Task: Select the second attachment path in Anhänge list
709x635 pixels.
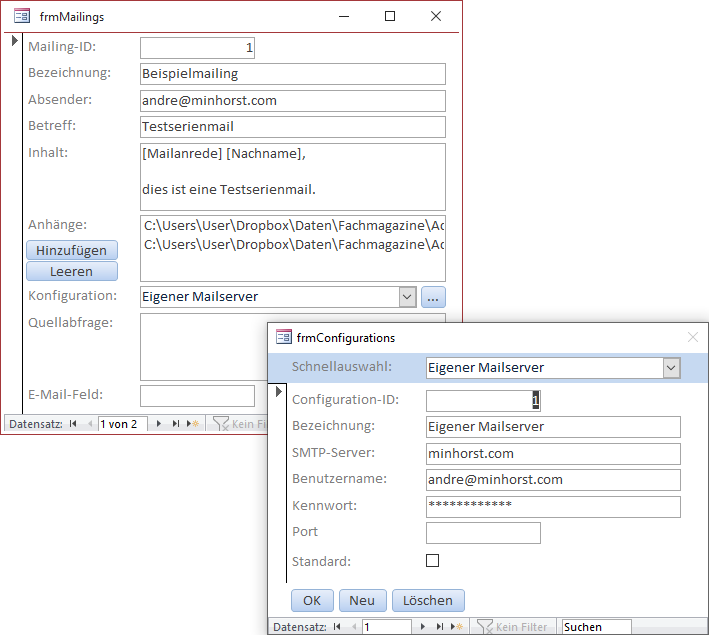Action: [x=293, y=244]
